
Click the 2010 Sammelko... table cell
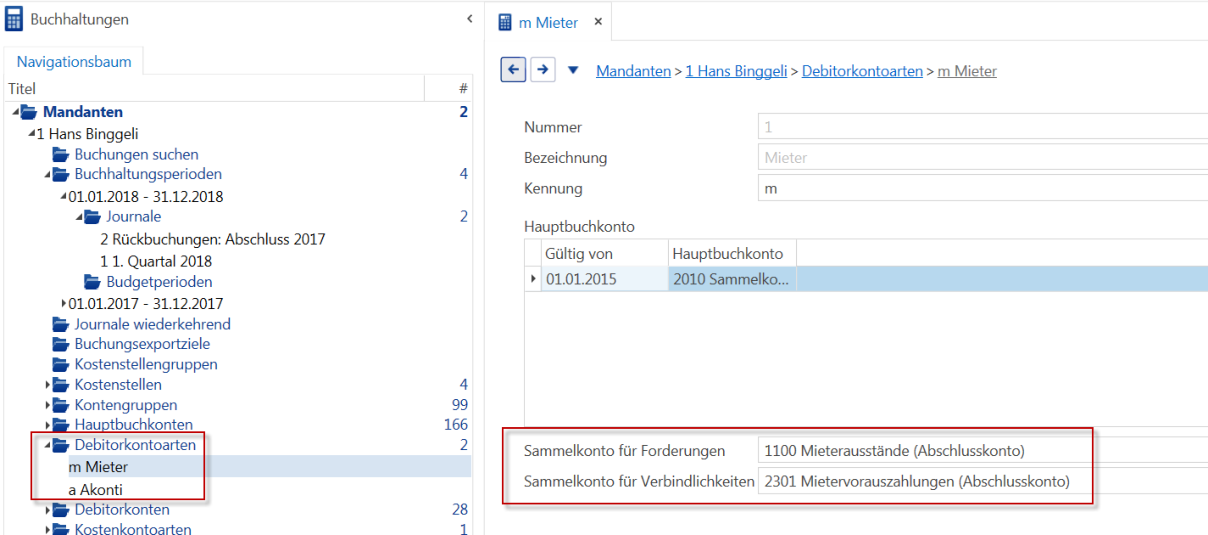pos(732,279)
